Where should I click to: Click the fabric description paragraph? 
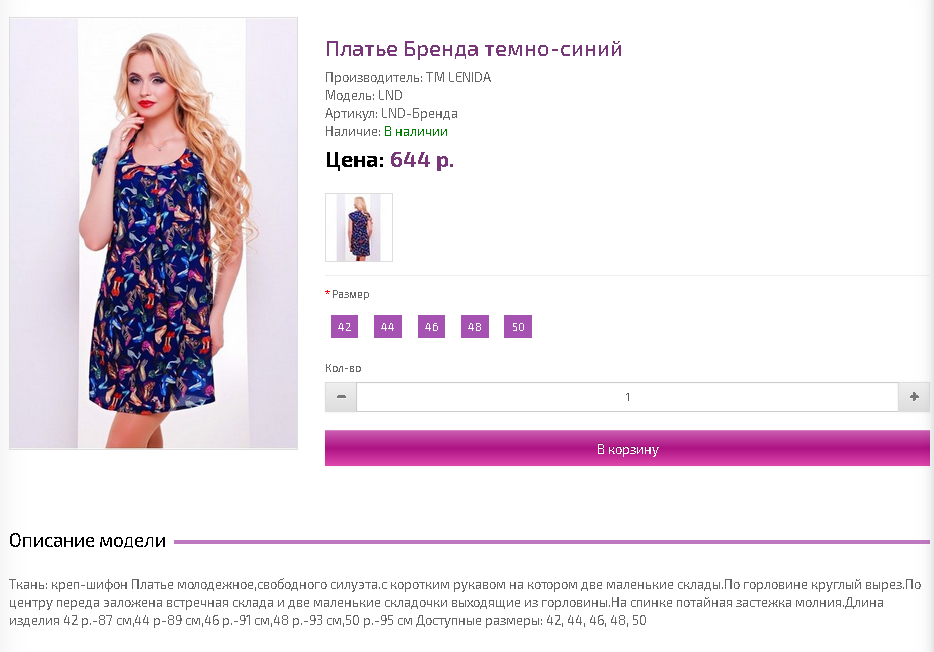tap(465, 603)
